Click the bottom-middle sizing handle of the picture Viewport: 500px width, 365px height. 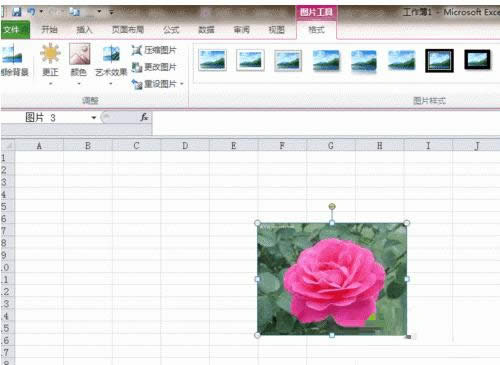point(332,335)
